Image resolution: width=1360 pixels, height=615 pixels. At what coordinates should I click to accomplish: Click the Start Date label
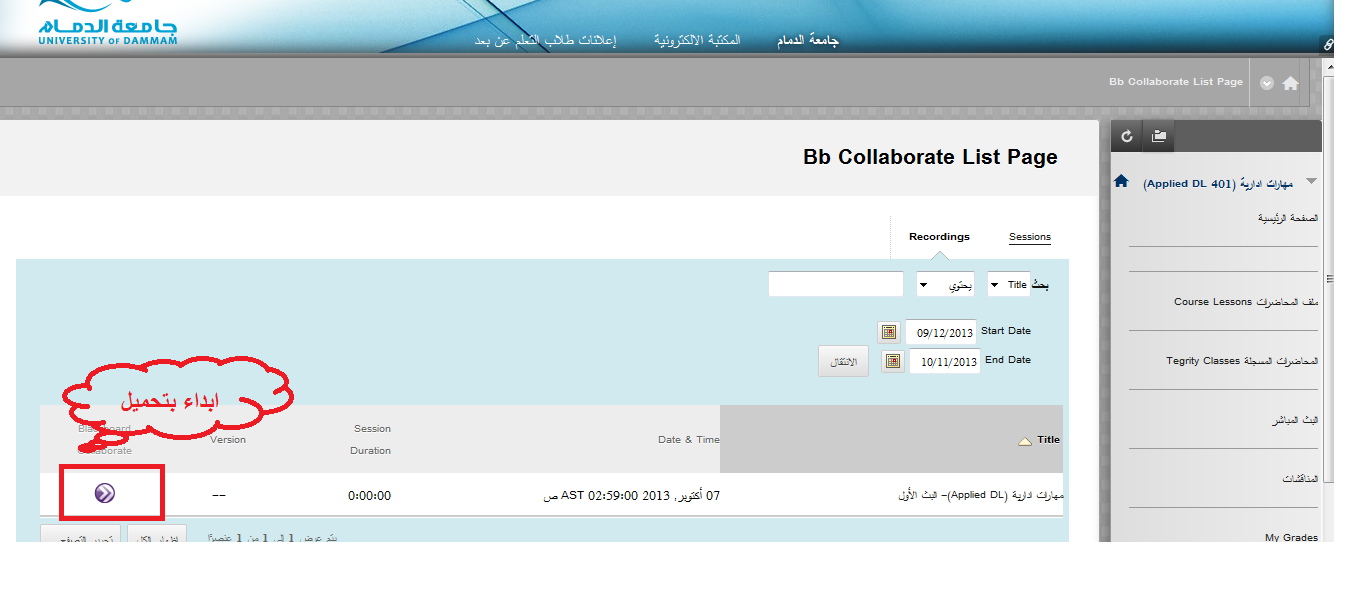(1006, 331)
